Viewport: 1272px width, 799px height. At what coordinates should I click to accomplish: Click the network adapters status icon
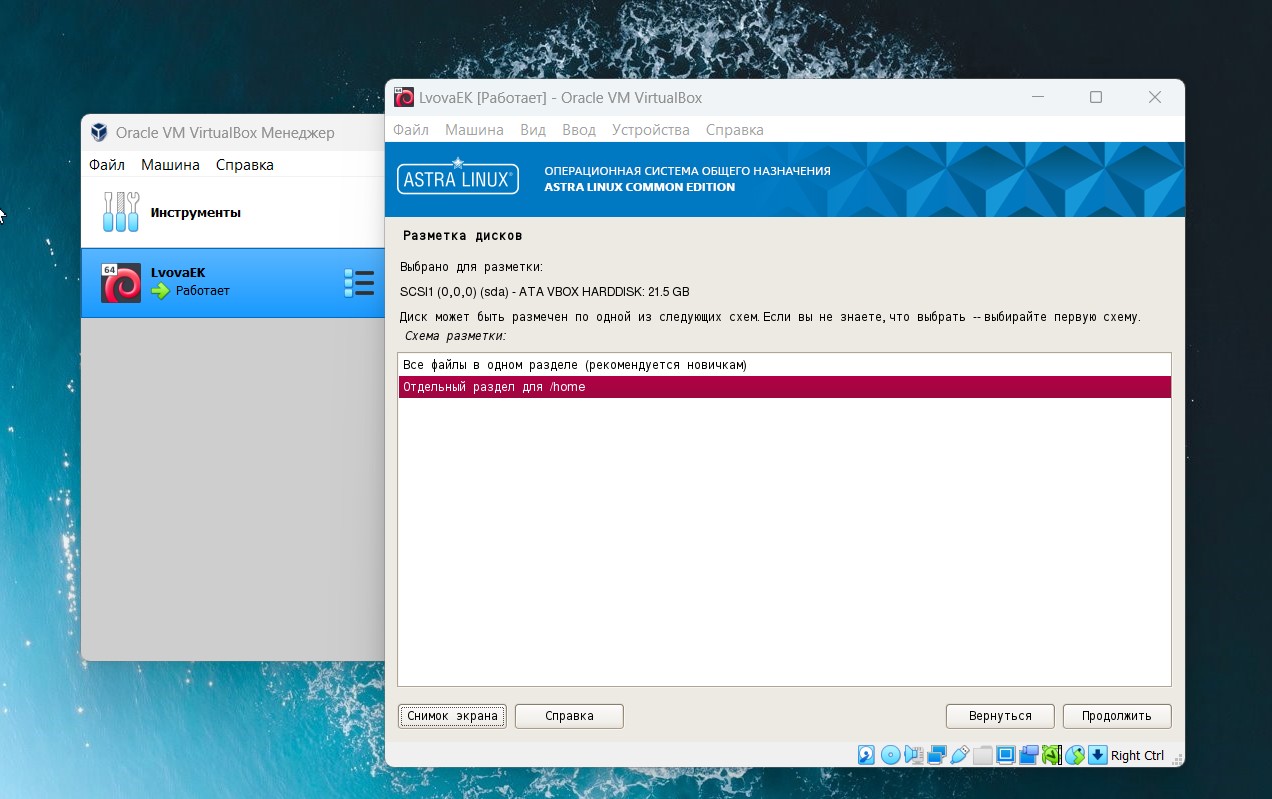[937, 755]
